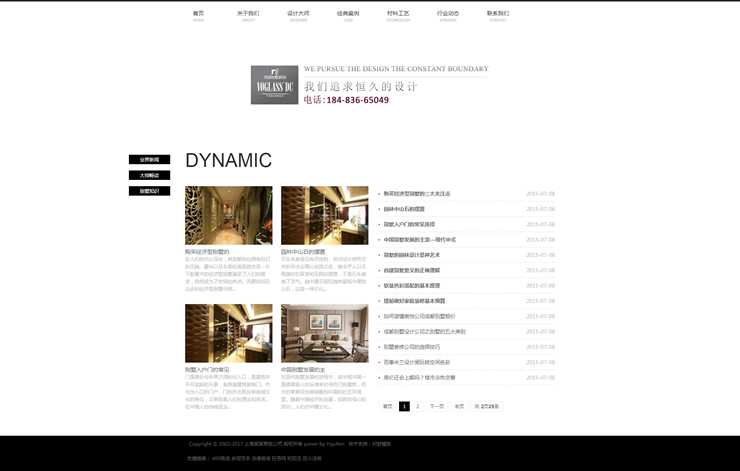
Task: Open the wine cabinet article thumbnail
Action: 324,215
